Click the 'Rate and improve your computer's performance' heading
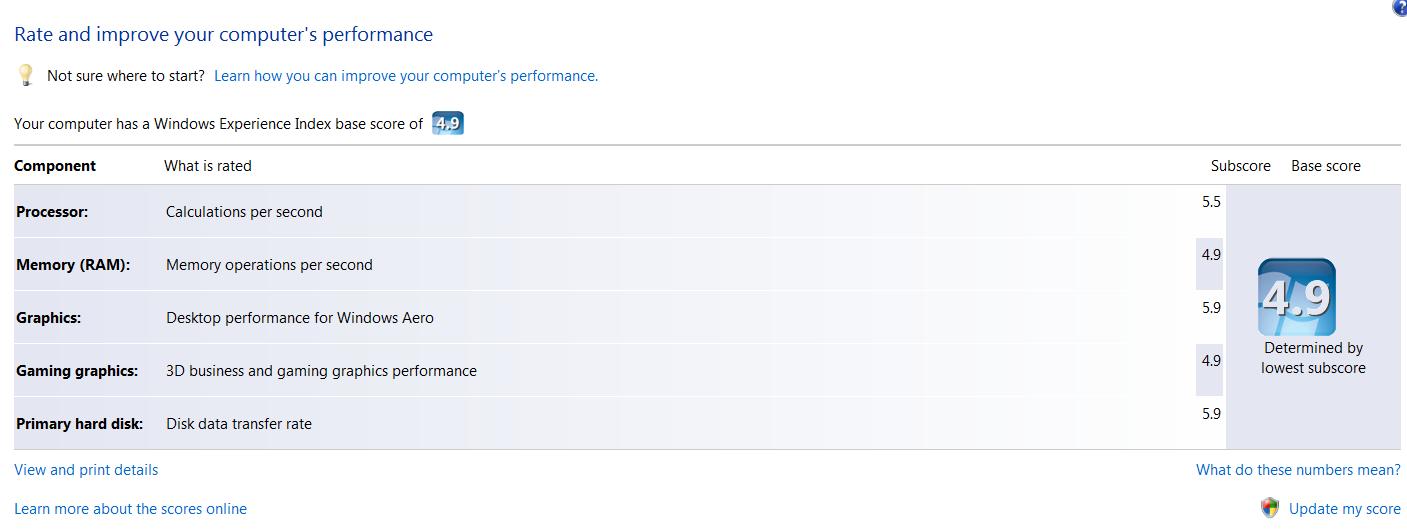 224,34
